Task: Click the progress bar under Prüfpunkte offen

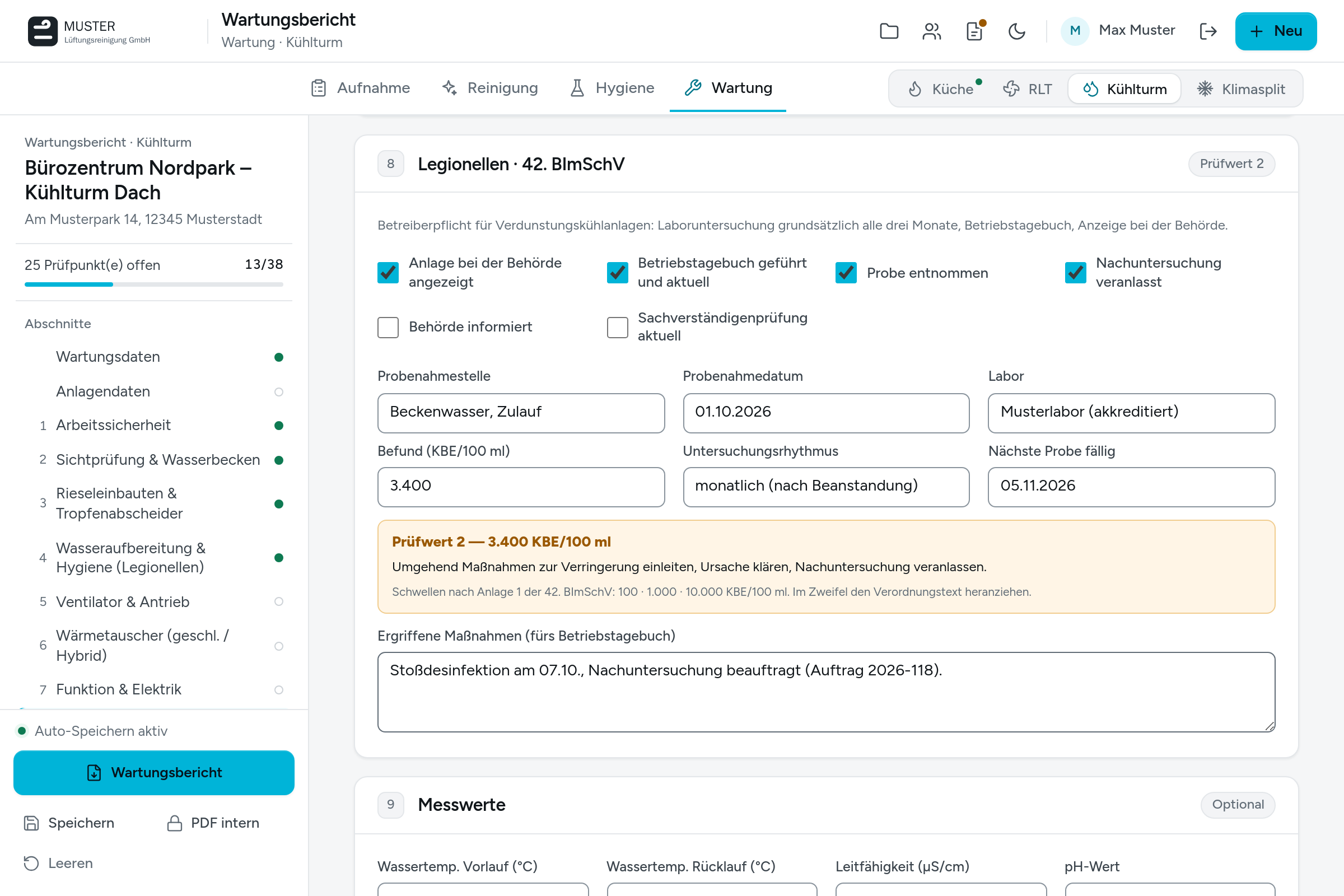Action: (153, 284)
